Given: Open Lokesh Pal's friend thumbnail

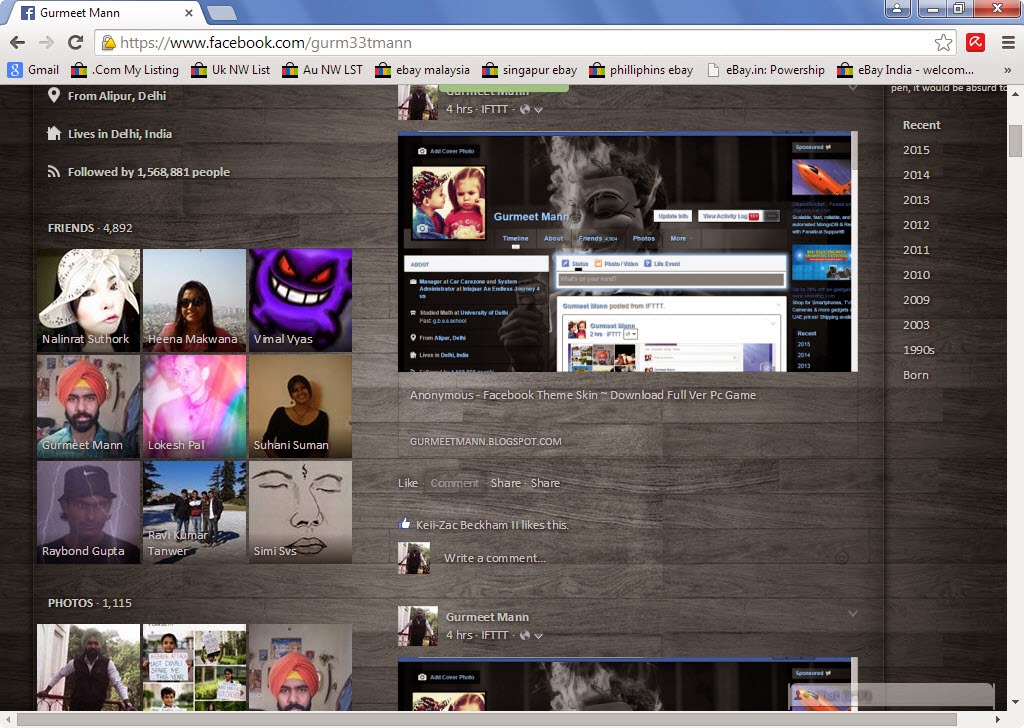Looking at the screenshot, I should pos(194,406).
